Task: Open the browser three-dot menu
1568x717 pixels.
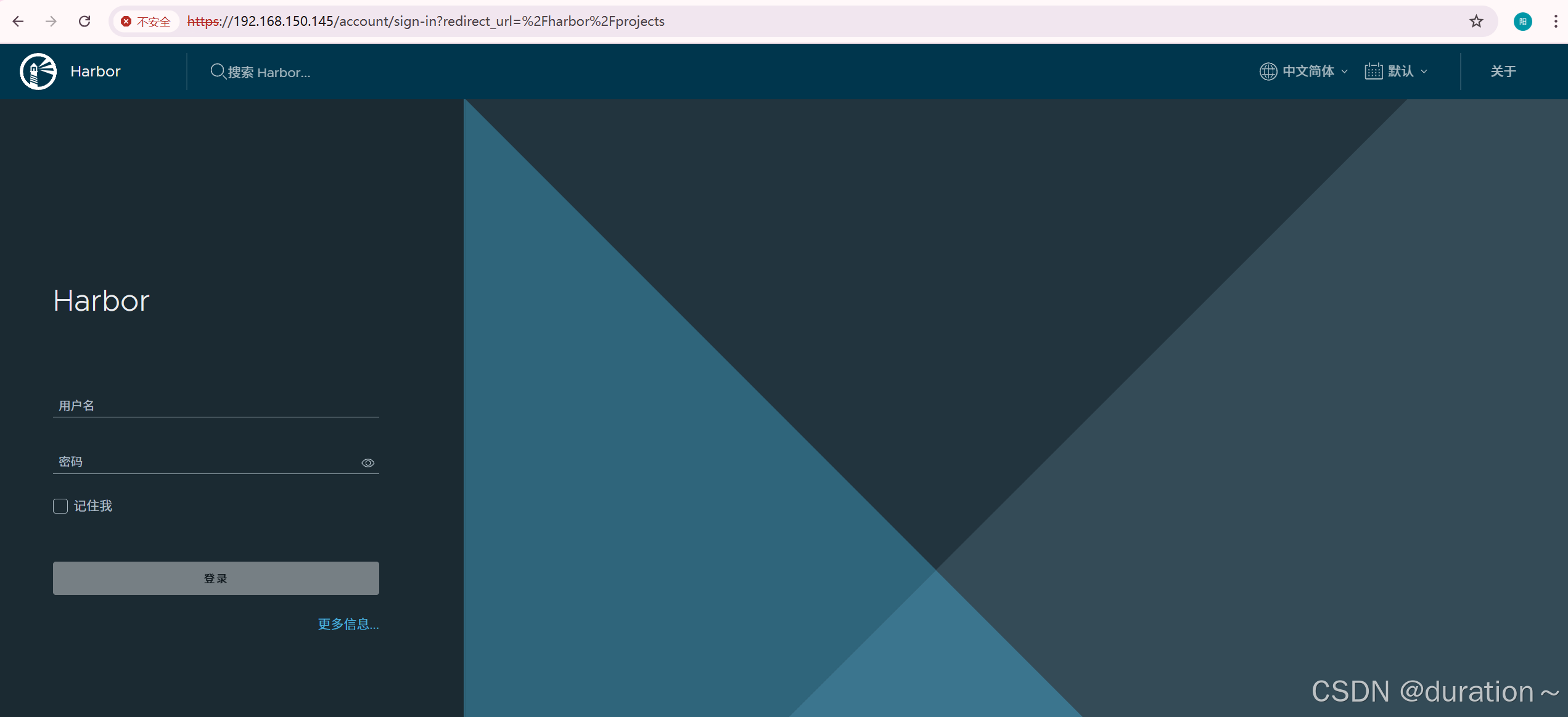Action: tap(1556, 22)
